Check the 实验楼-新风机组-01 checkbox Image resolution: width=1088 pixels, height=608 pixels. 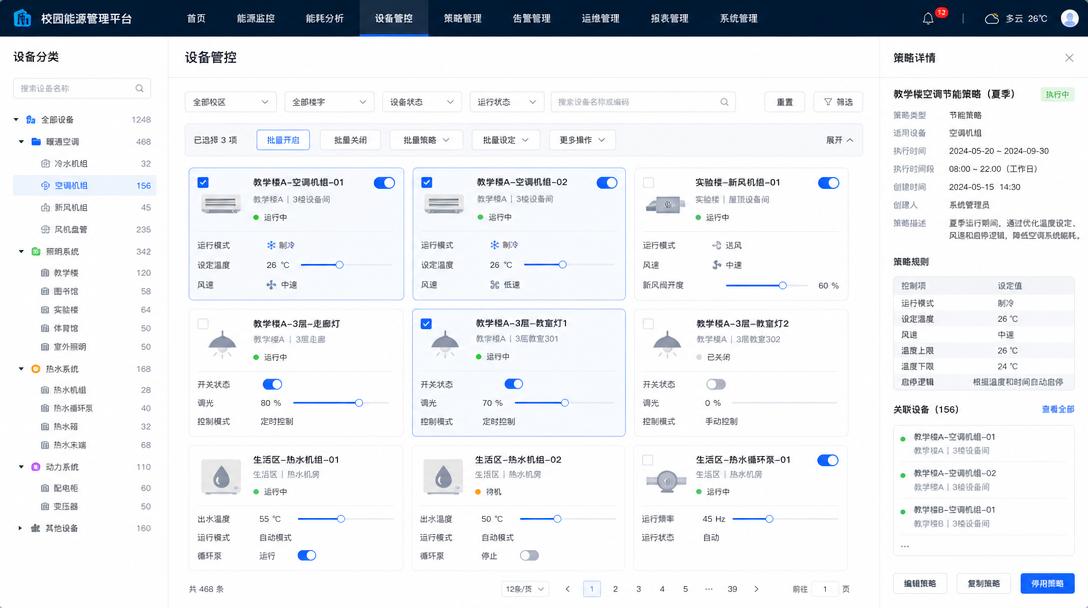tap(648, 183)
